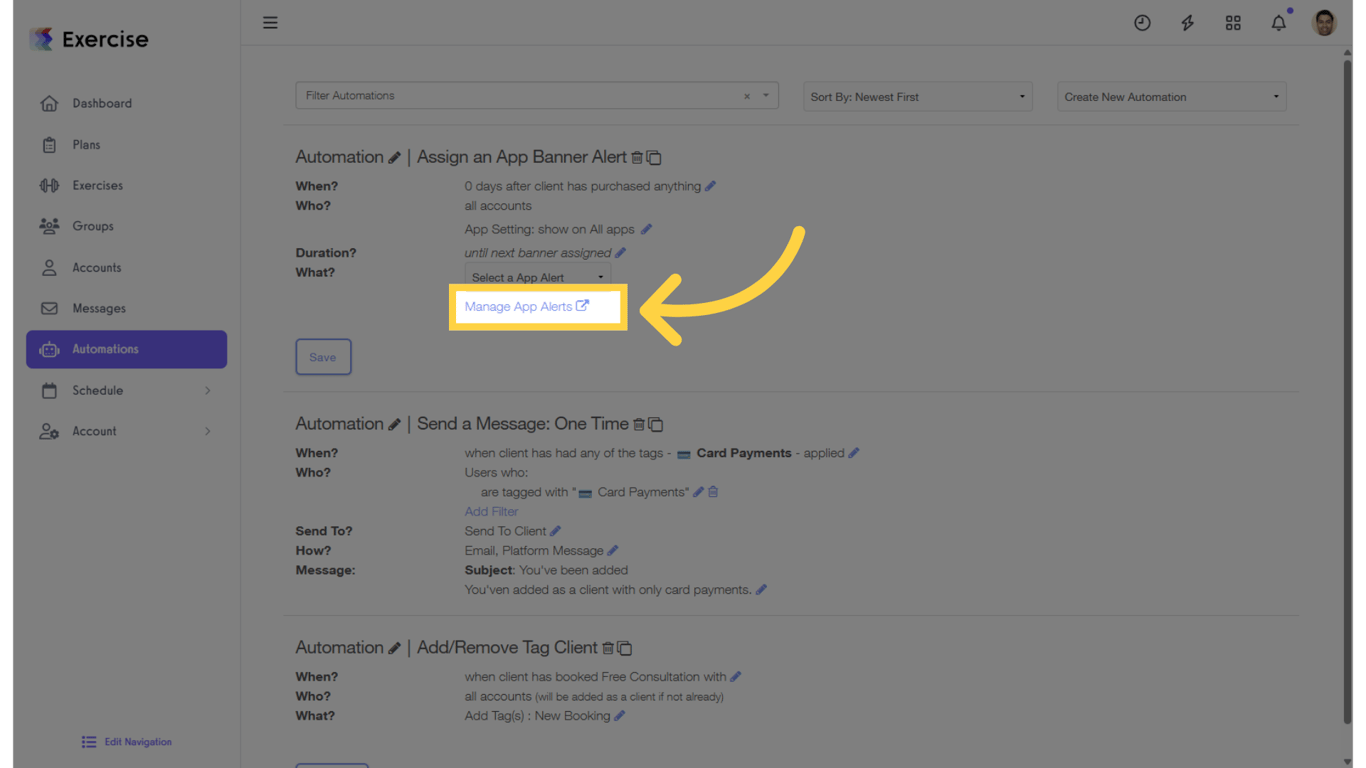The image size is (1366, 768).
Task: Edit the 'until next banner assigned' duration
Action: pyautogui.click(x=620, y=253)
